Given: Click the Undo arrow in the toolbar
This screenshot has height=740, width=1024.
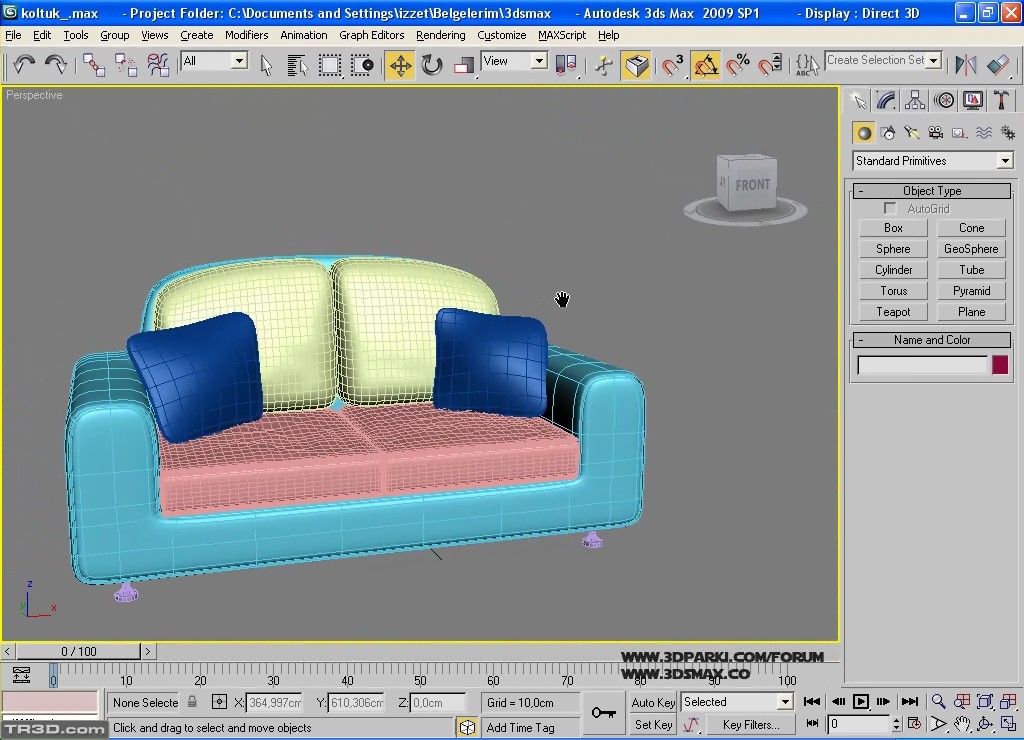Looking at the screenshot, I should click(24, 65).
